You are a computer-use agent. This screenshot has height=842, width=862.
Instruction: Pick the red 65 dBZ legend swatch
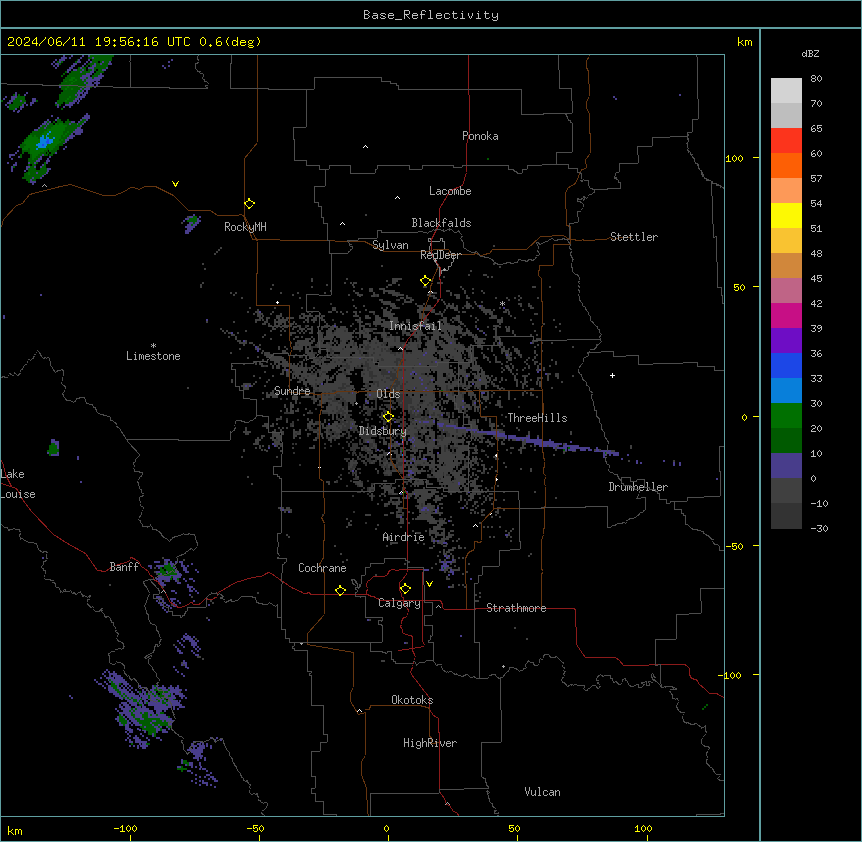(786, 141)
